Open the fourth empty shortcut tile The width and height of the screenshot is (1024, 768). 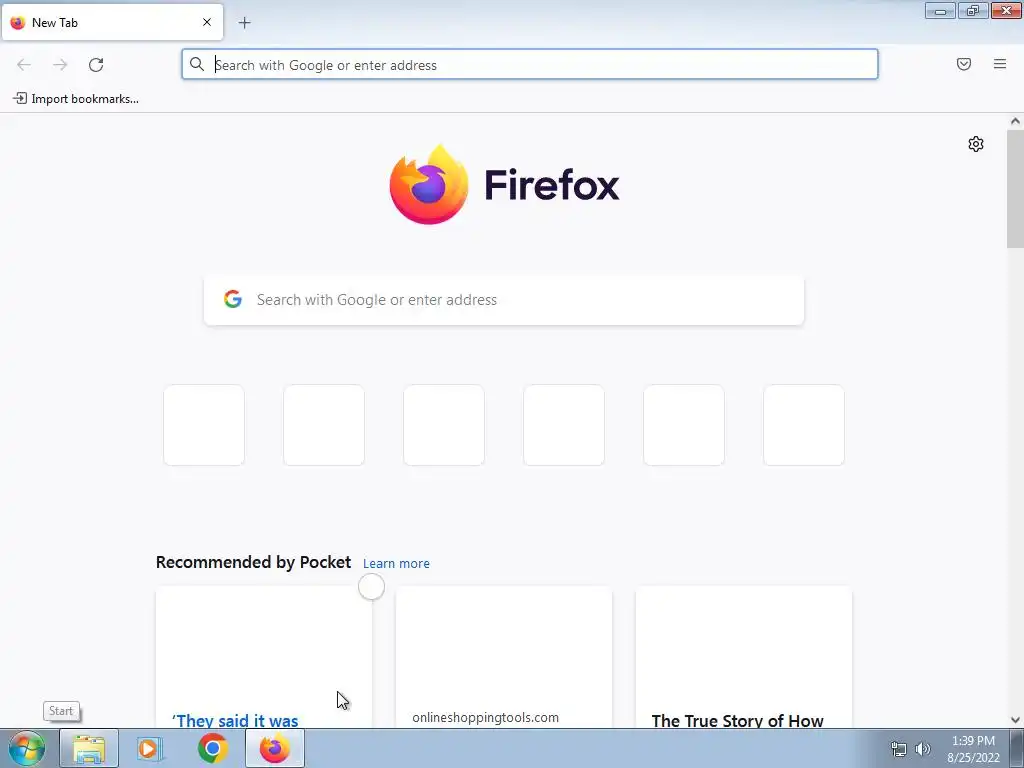[x=564, y=425]
